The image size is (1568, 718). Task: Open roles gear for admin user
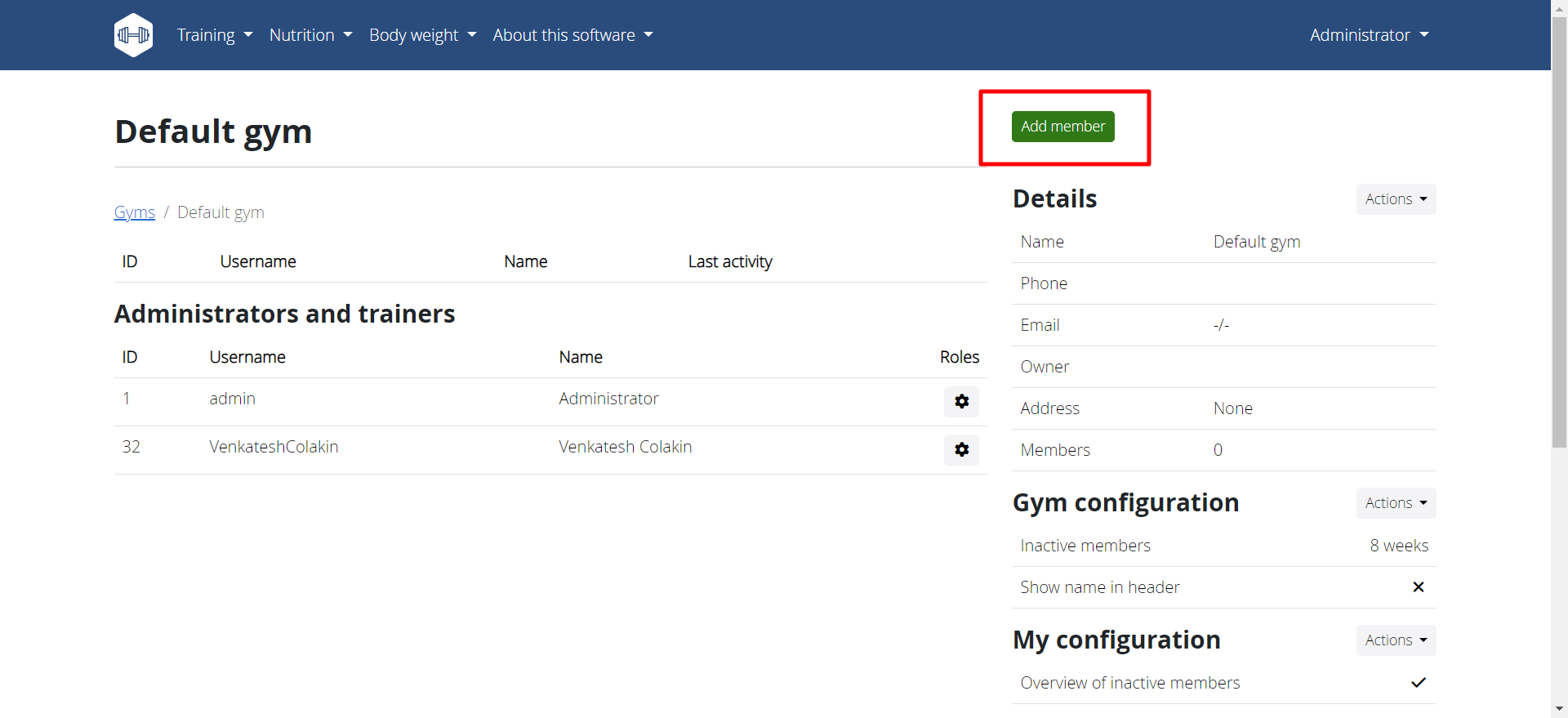[x=961, y=401]
